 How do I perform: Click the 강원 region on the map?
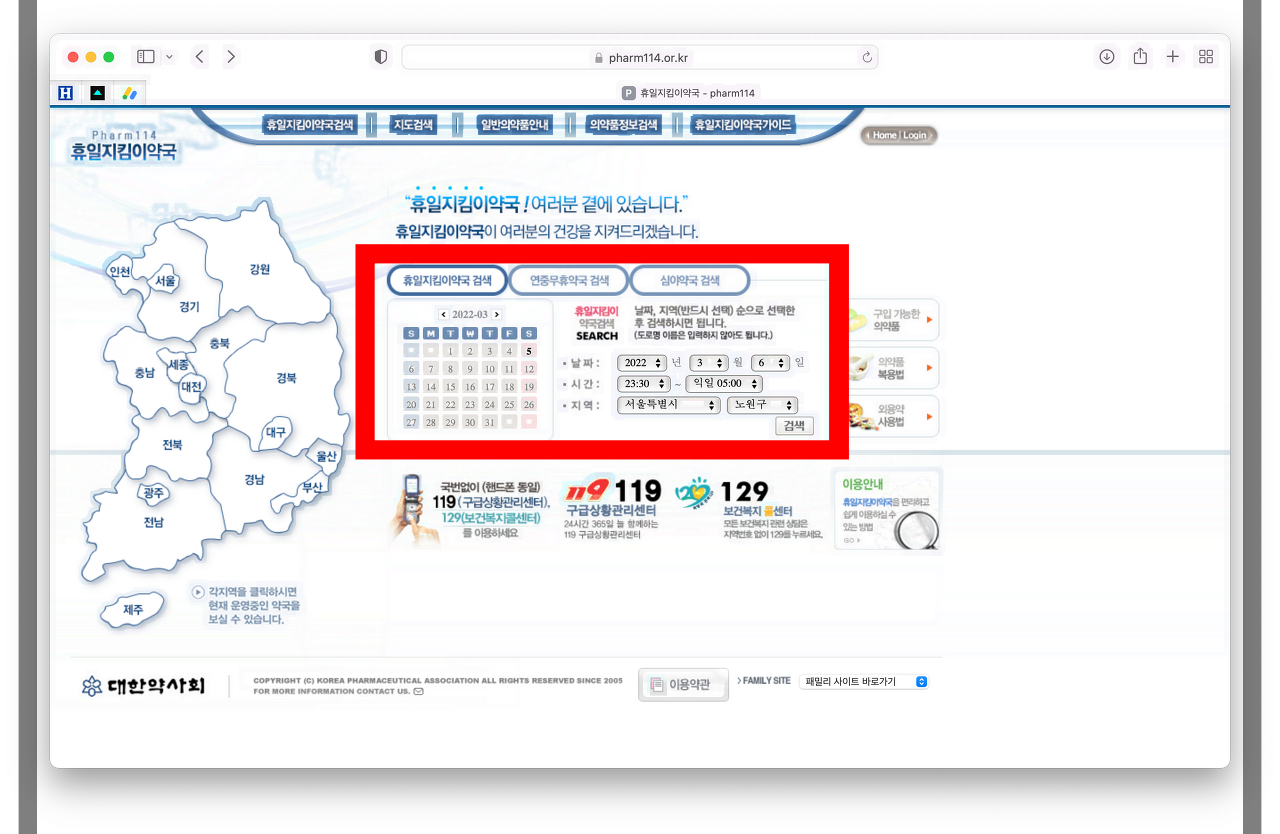[260, 268]
